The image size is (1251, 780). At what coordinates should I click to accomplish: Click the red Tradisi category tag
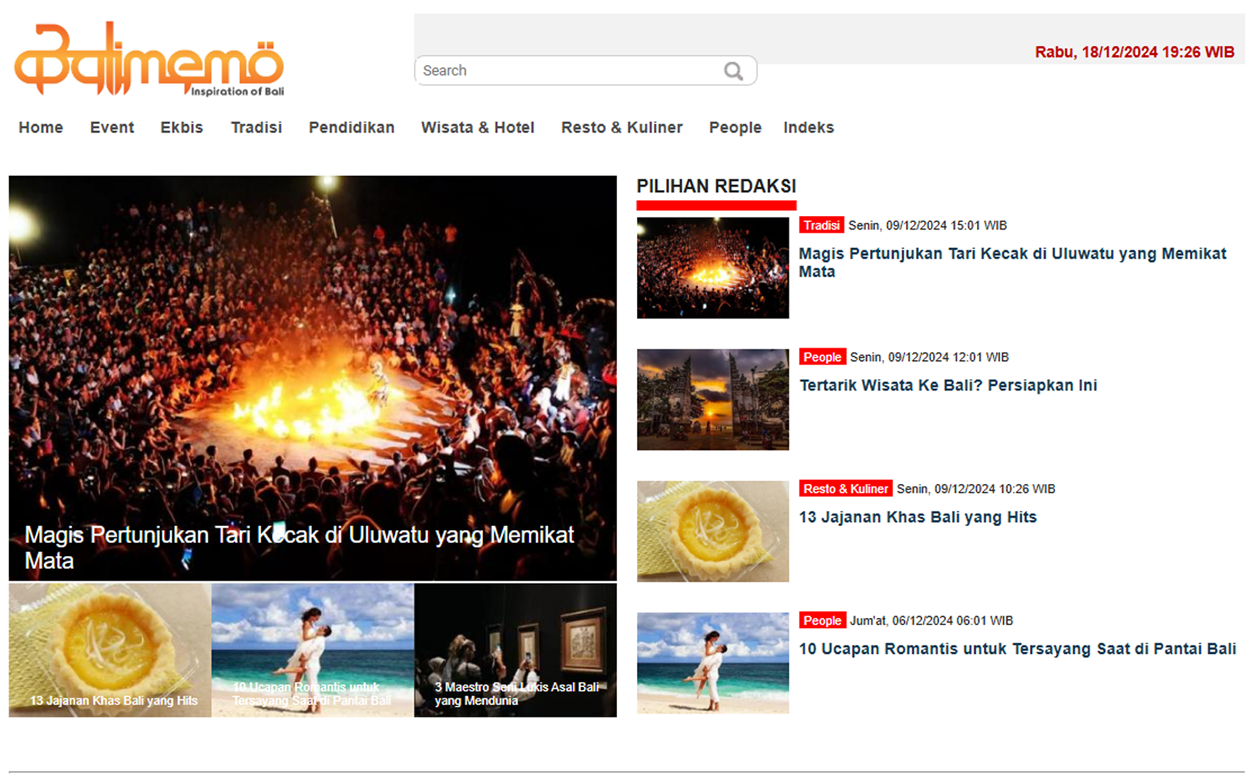click(x=821, y=226)
